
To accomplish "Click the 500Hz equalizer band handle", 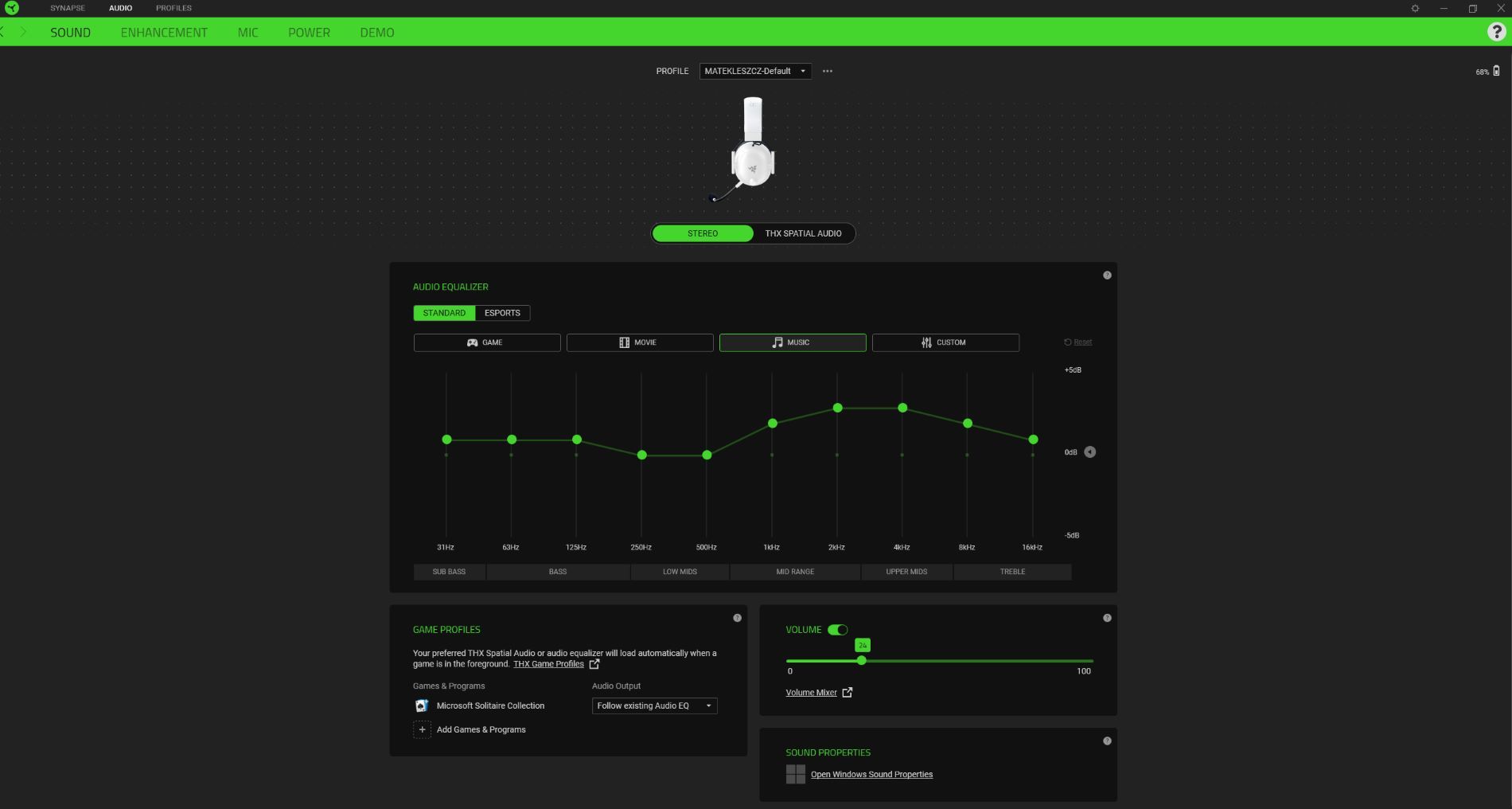I will point(707,455).
